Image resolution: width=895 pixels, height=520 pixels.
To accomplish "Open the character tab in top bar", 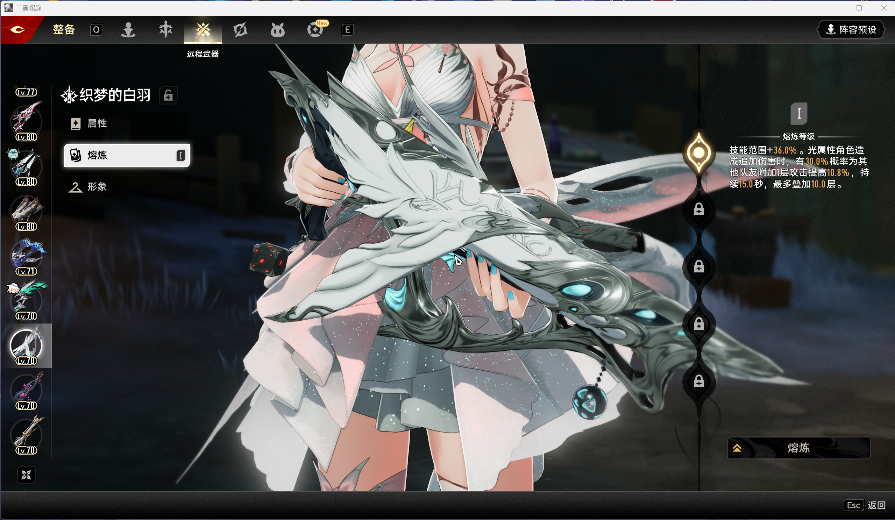I will point(128,29).
